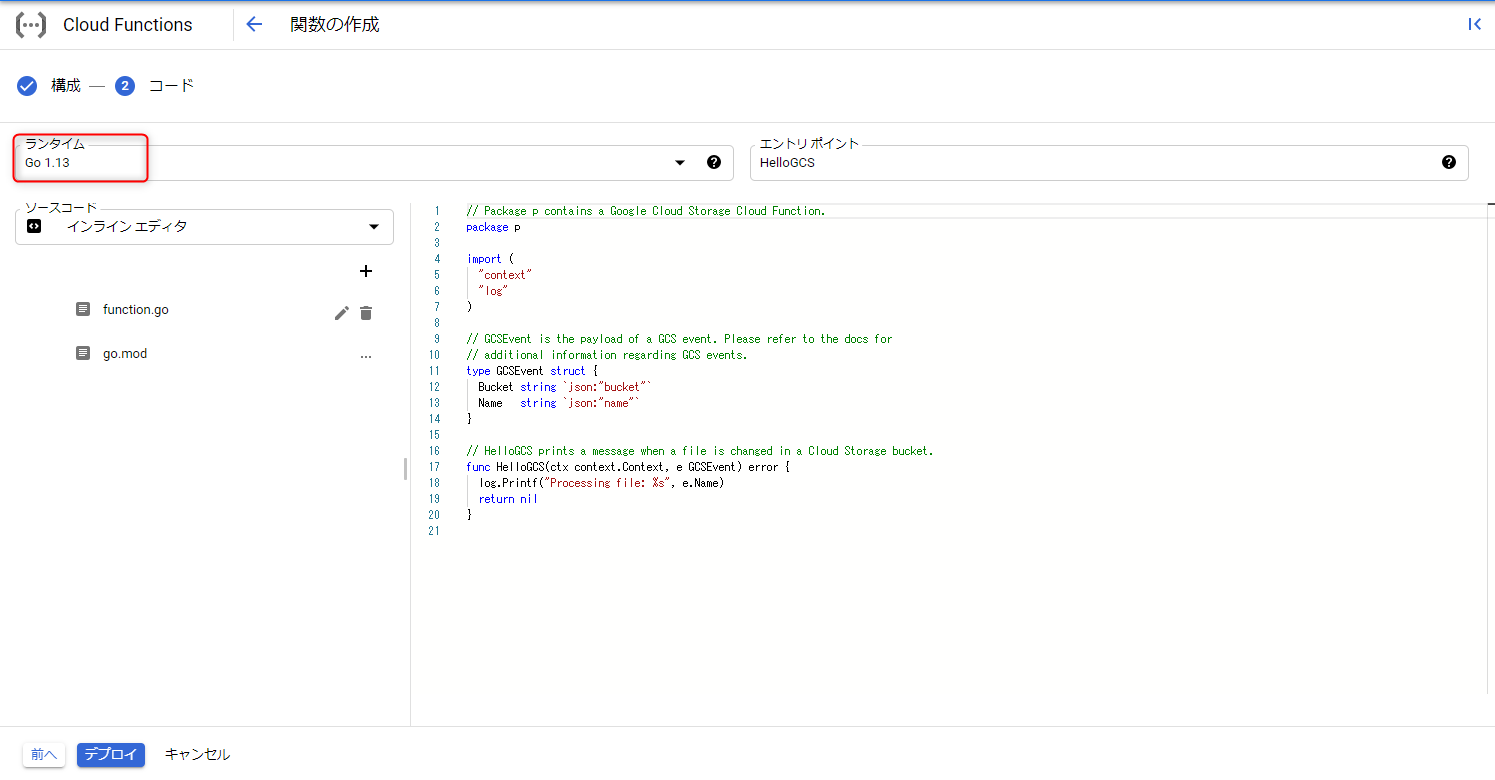Click code line 'package p'

tap(493, 227)
